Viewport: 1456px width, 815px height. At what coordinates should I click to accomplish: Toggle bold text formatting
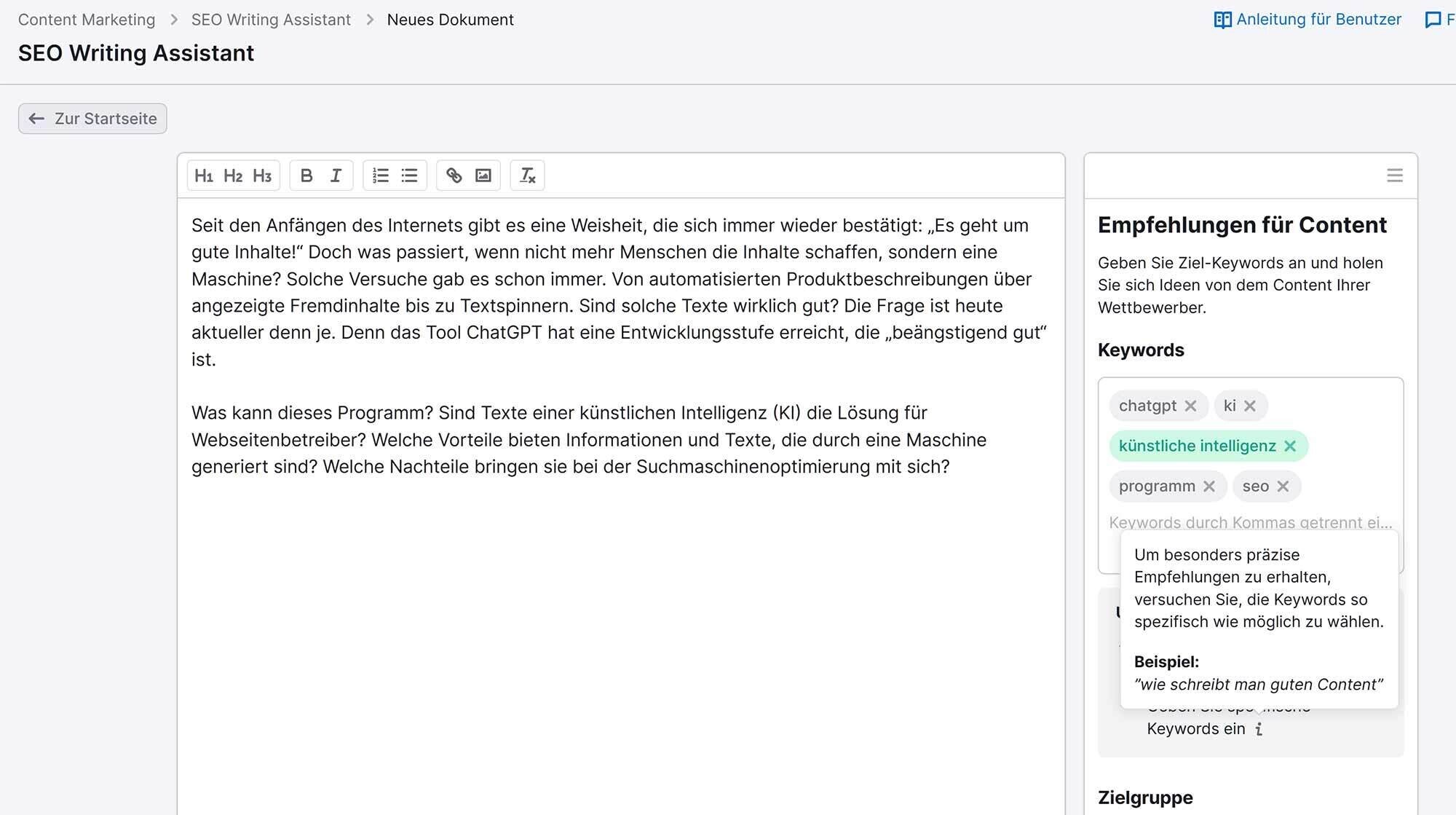306,175
